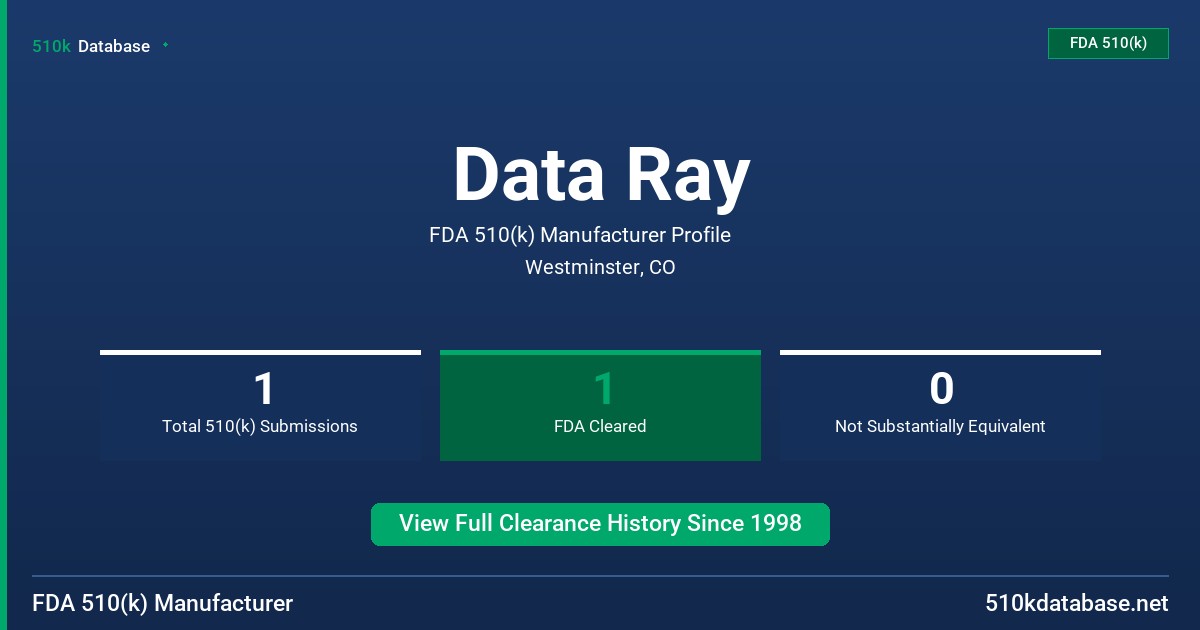Screen dimensions: 1200x630
Task: Click the FDA 510(k) badge
Action: 1108,43
